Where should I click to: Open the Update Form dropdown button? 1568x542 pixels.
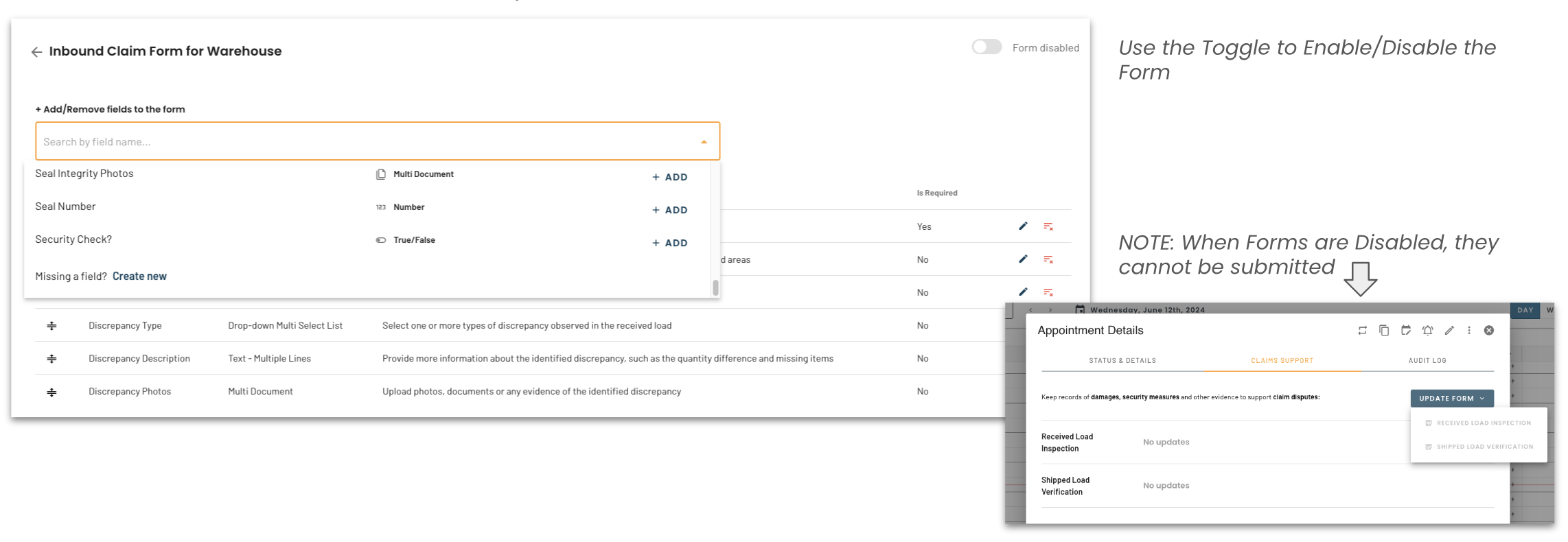[1452, 398]
